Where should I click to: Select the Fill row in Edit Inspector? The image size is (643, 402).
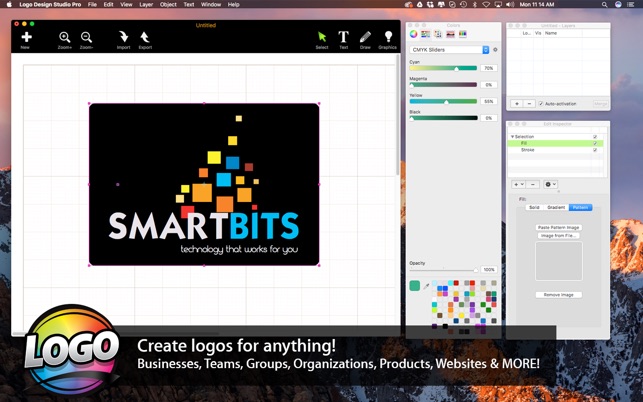point(555,143)
